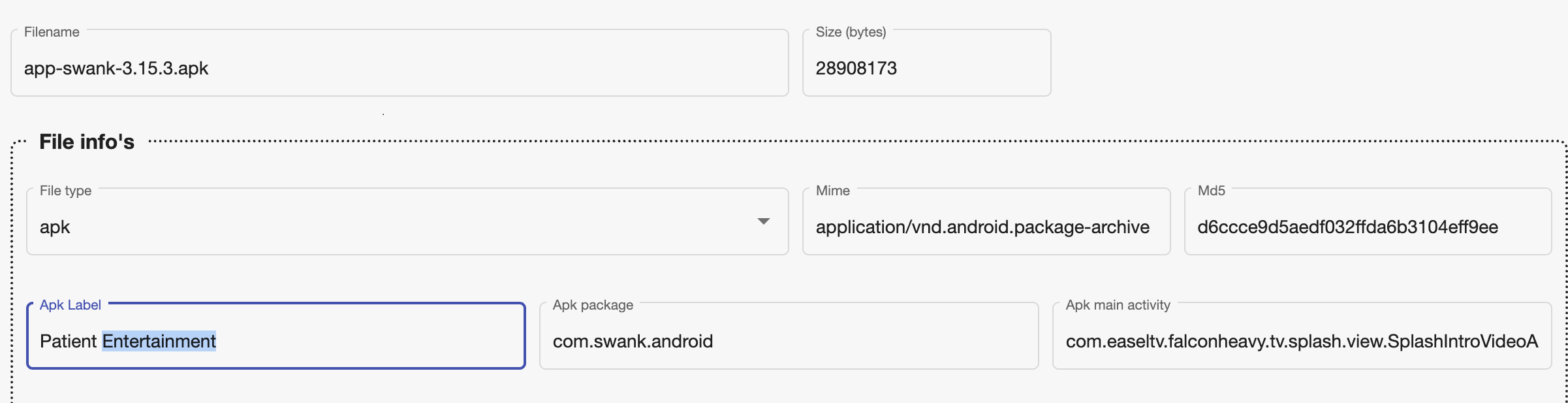The image size is (1568, 403).
Task: Click the blue Apk Label caption
Action: pos(71,305)
